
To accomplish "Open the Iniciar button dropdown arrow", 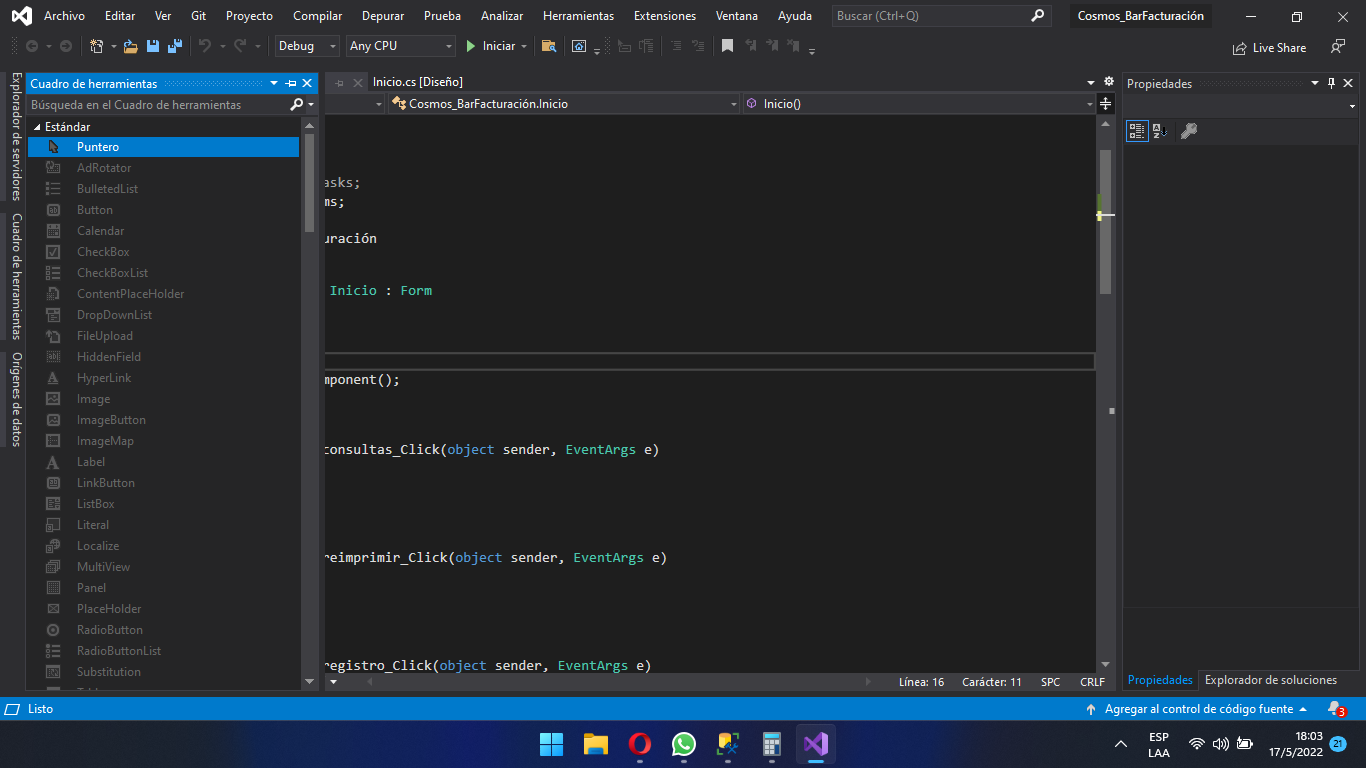I will click(x=524, y=46).
